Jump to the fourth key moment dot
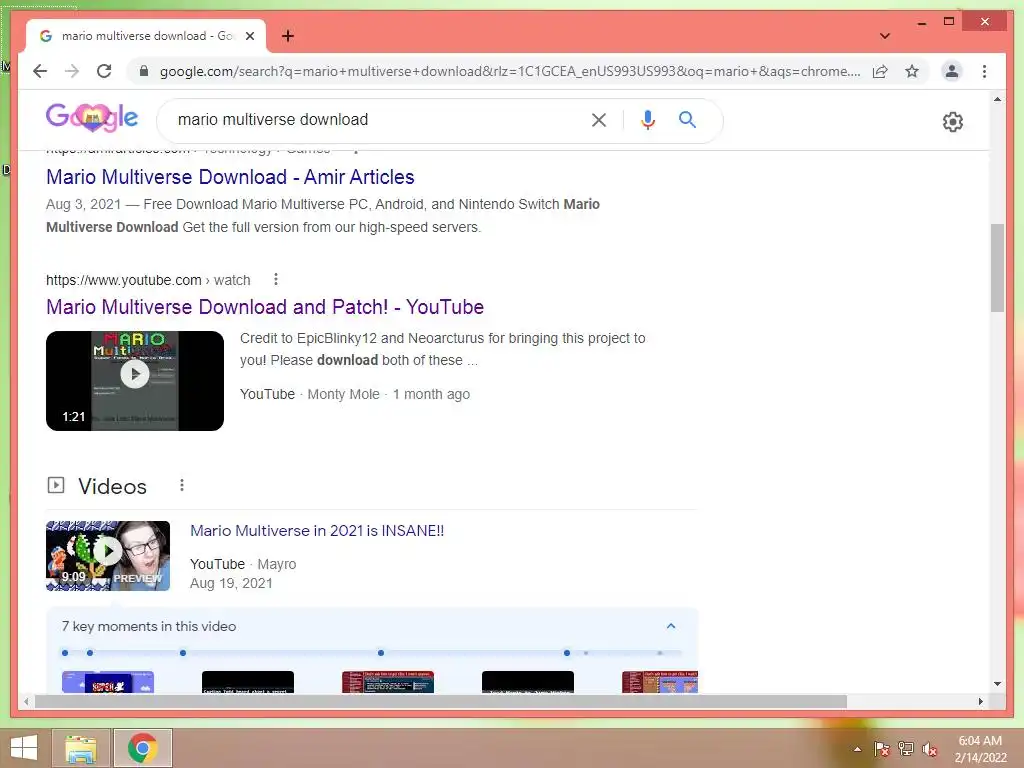 pyautogui.click(x=381, y=653)
